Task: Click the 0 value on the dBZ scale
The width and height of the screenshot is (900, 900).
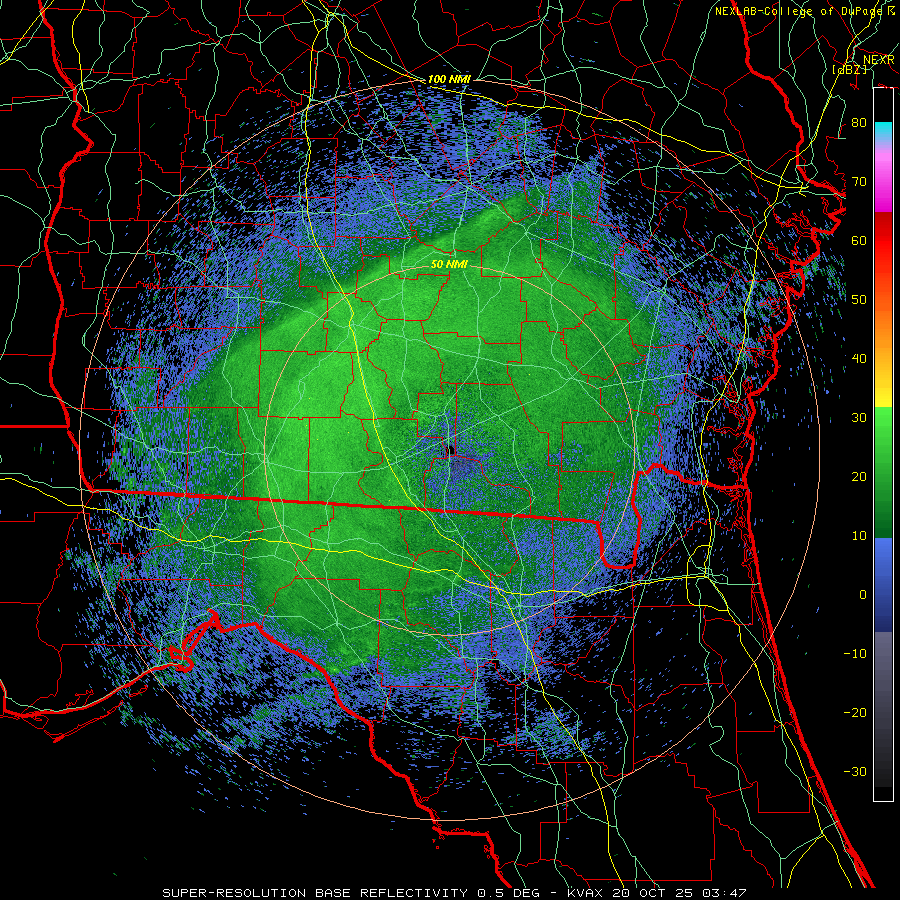Action: (863, 595)
